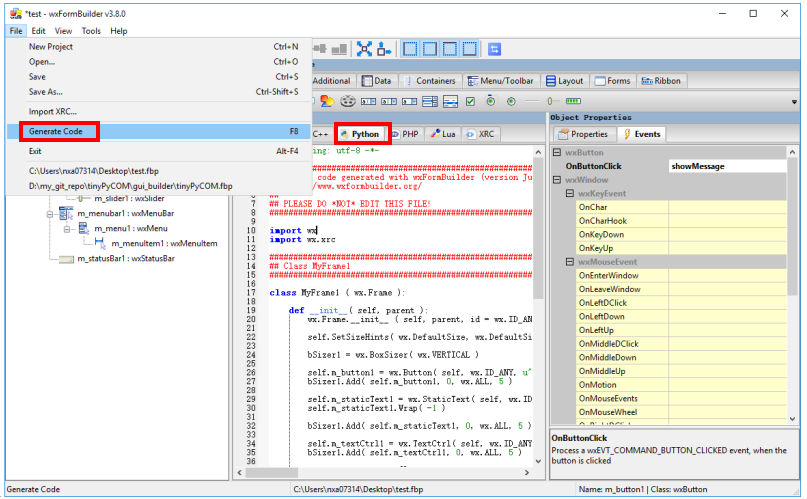Open the Data palette tab
Image resolution: width=807 pixels, height=499 pixels.
(x=377, y=81)
